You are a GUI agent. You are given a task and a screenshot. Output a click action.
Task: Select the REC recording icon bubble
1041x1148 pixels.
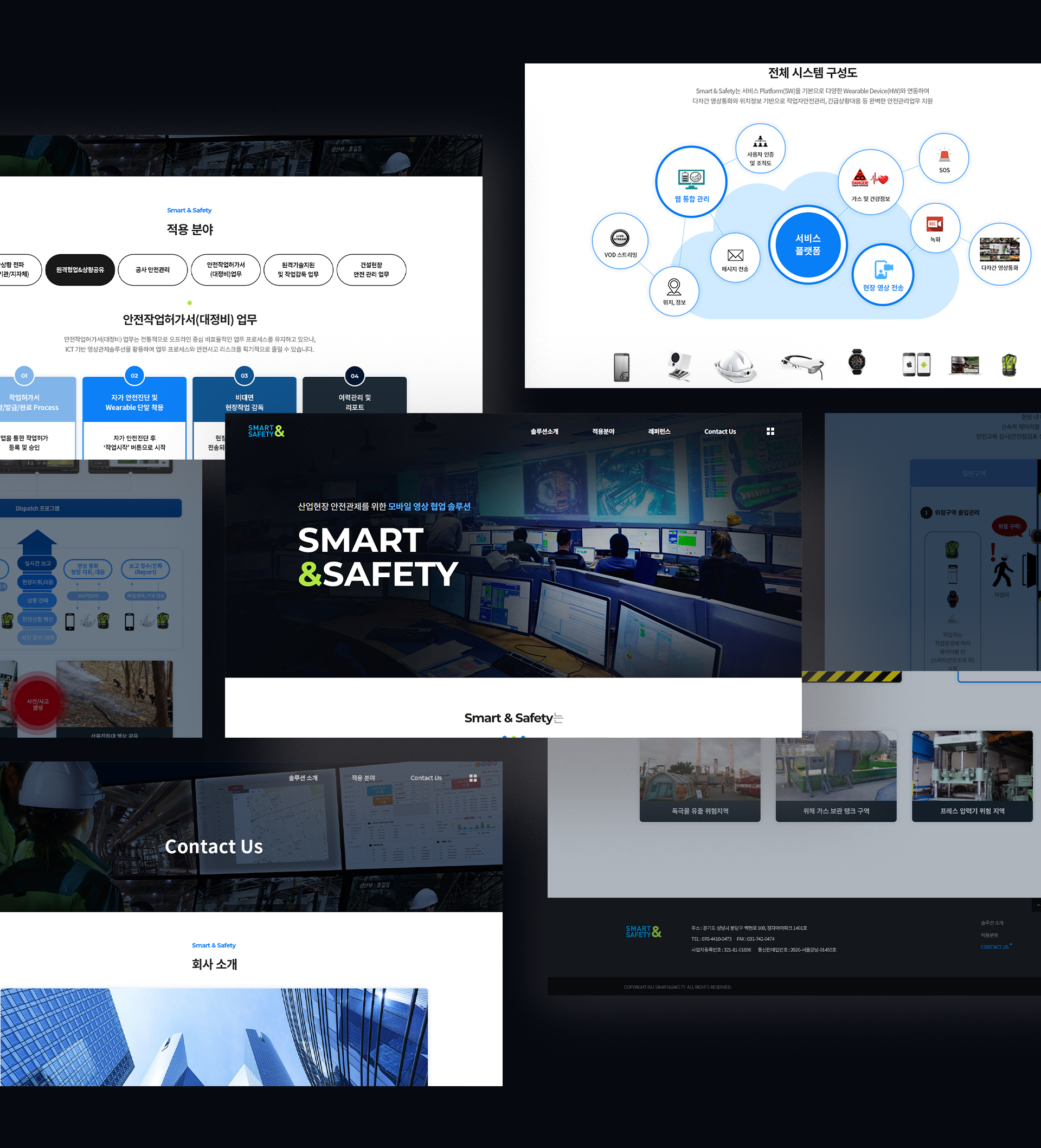pyautogui.click(x=935, y=225)
